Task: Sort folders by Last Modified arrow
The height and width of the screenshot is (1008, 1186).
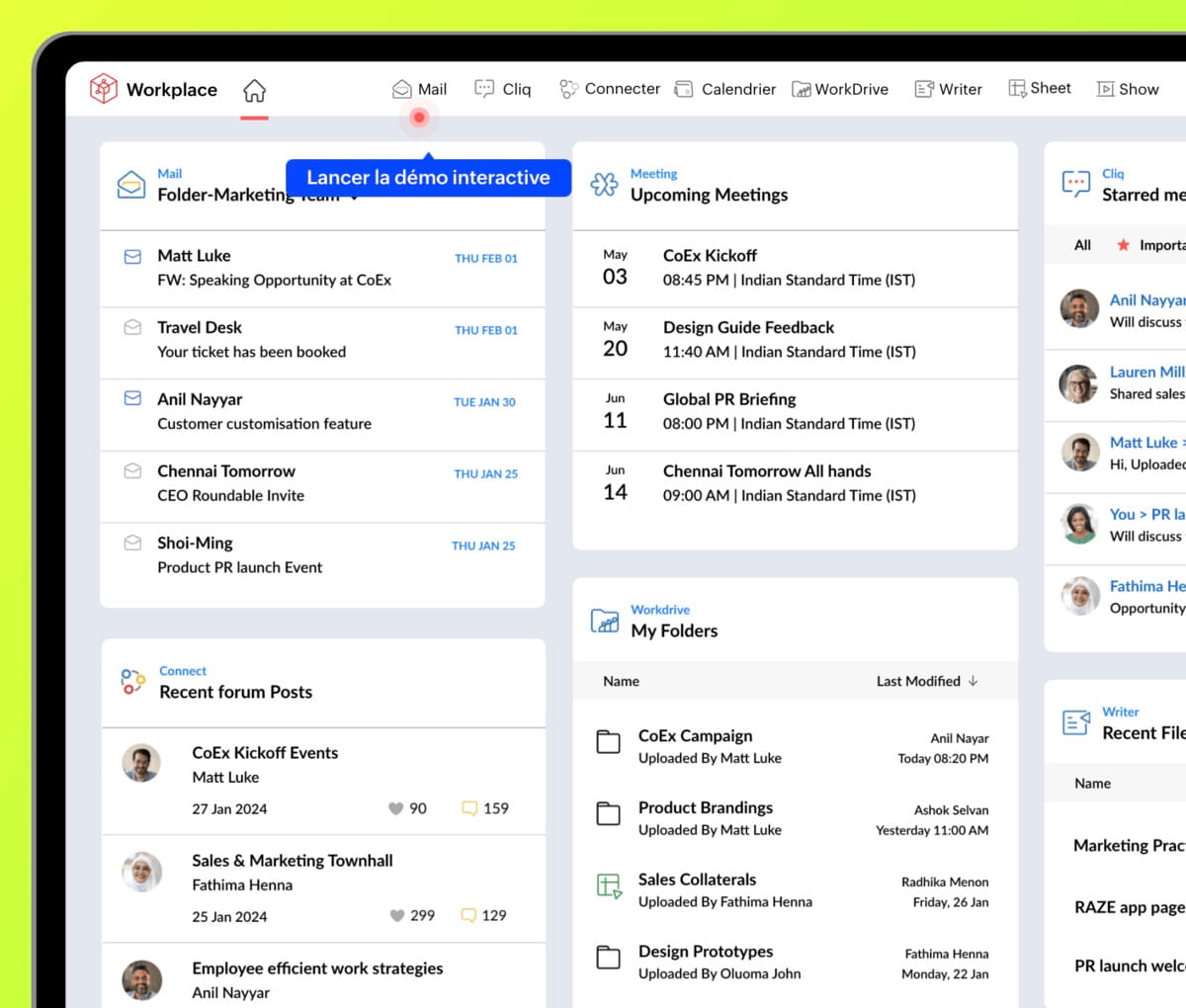Action: point(974,681)
